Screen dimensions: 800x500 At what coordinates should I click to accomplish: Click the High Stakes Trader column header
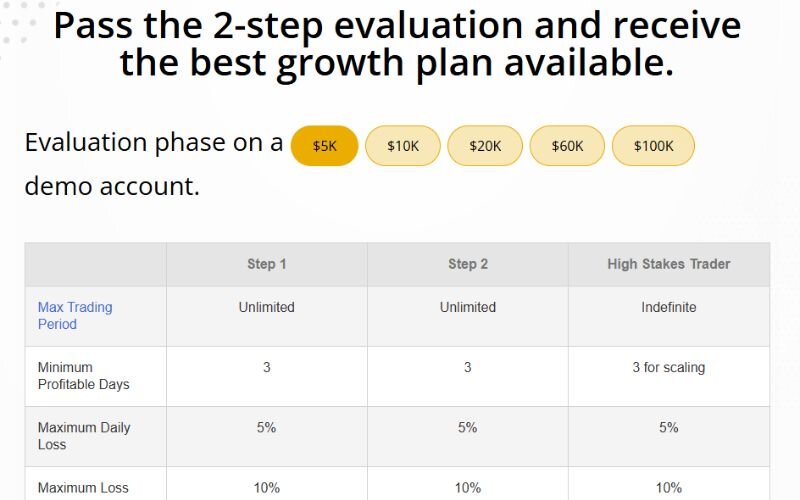tap(669, 264)
